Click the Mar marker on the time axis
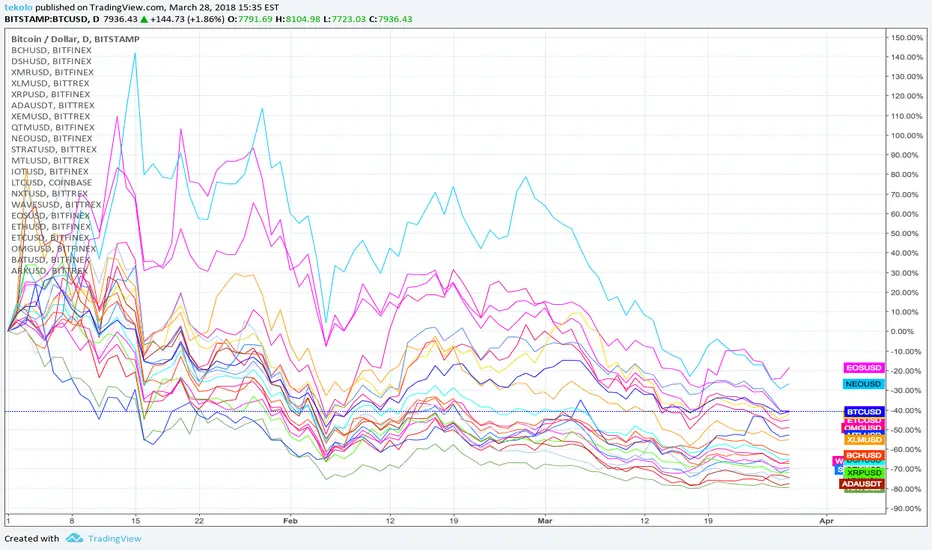Screen dimensions: 932x550 point(544,521)
